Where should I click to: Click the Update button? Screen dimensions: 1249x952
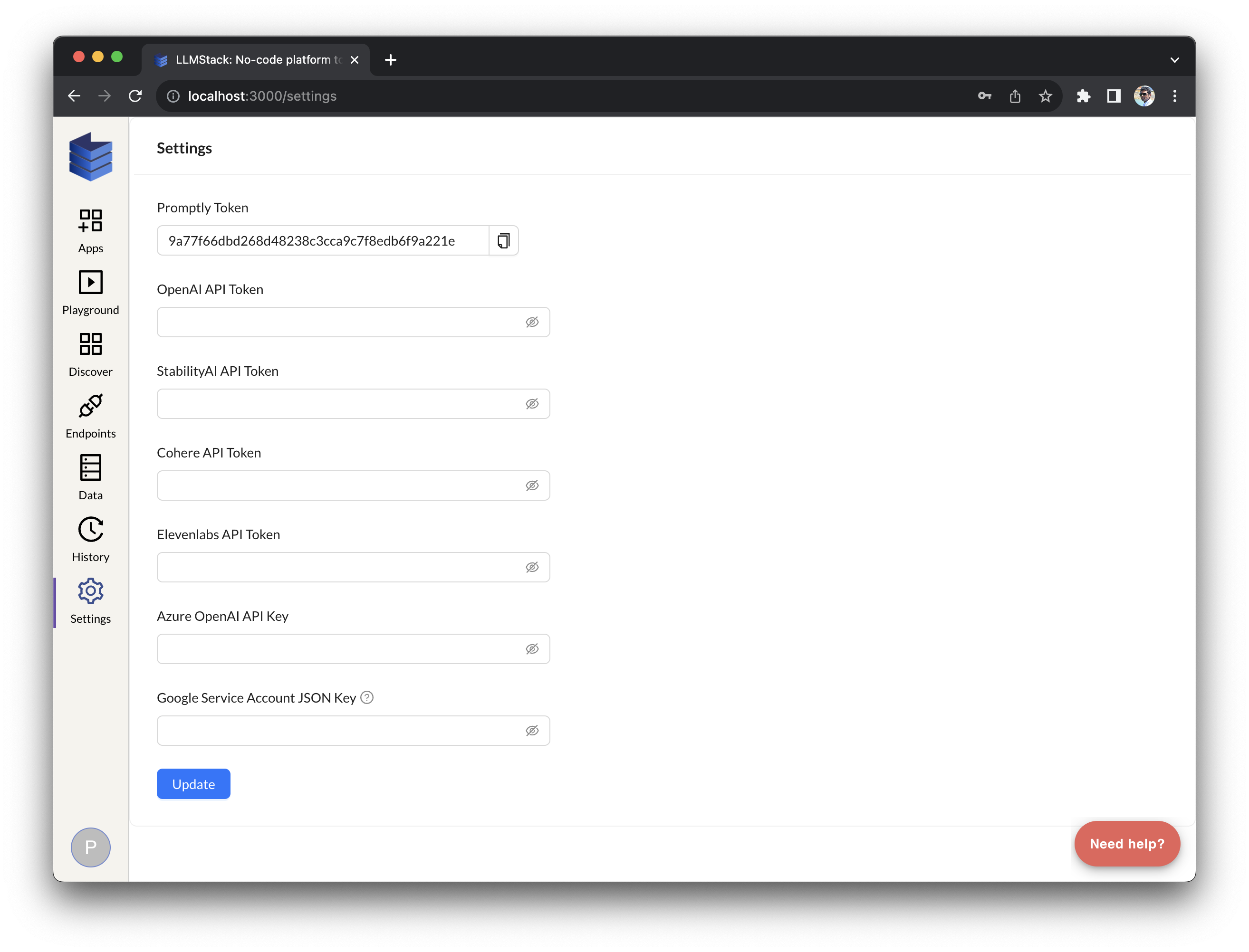pos(194,784)
